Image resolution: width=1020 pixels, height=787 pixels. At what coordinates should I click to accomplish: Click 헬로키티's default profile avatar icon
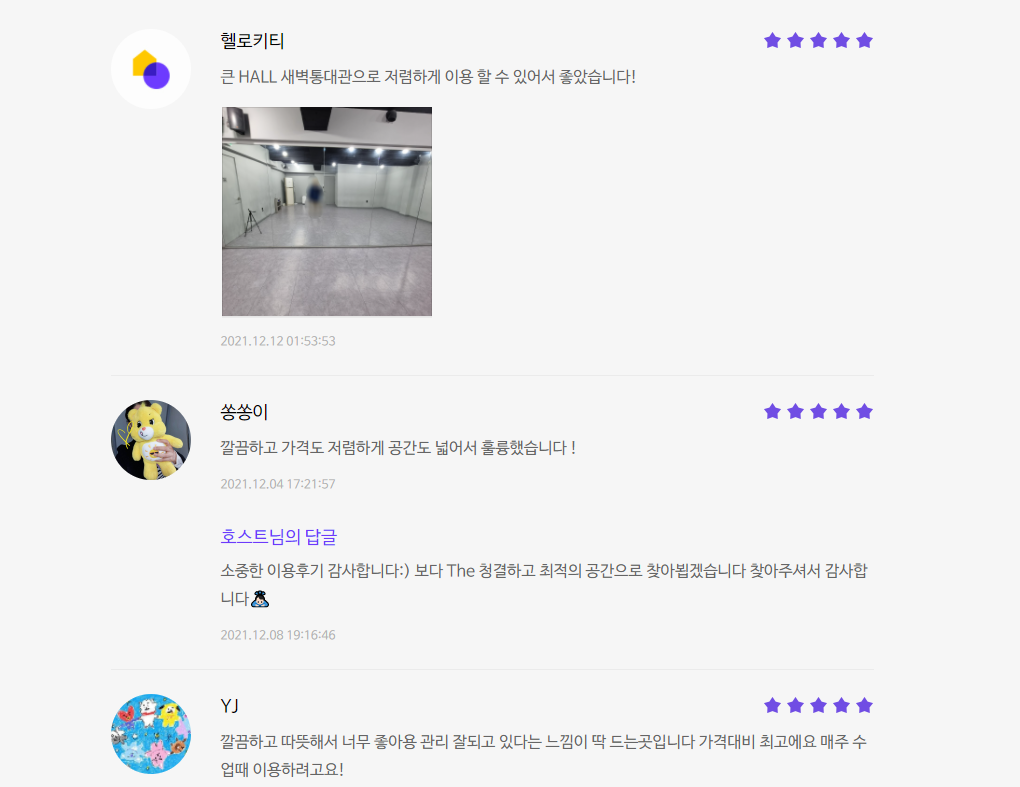point(151,69)
